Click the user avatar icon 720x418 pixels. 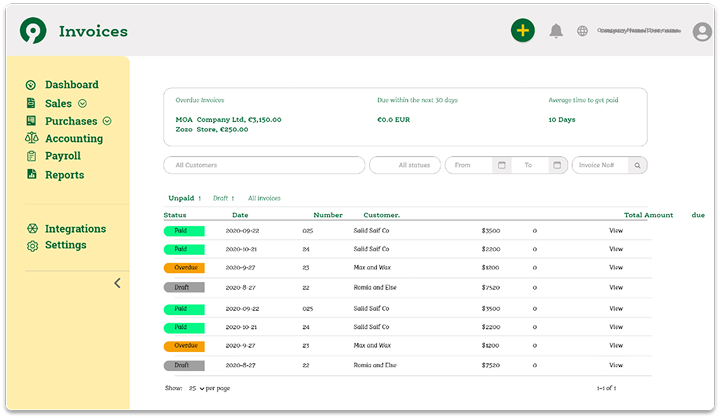[x=700, y=31]
